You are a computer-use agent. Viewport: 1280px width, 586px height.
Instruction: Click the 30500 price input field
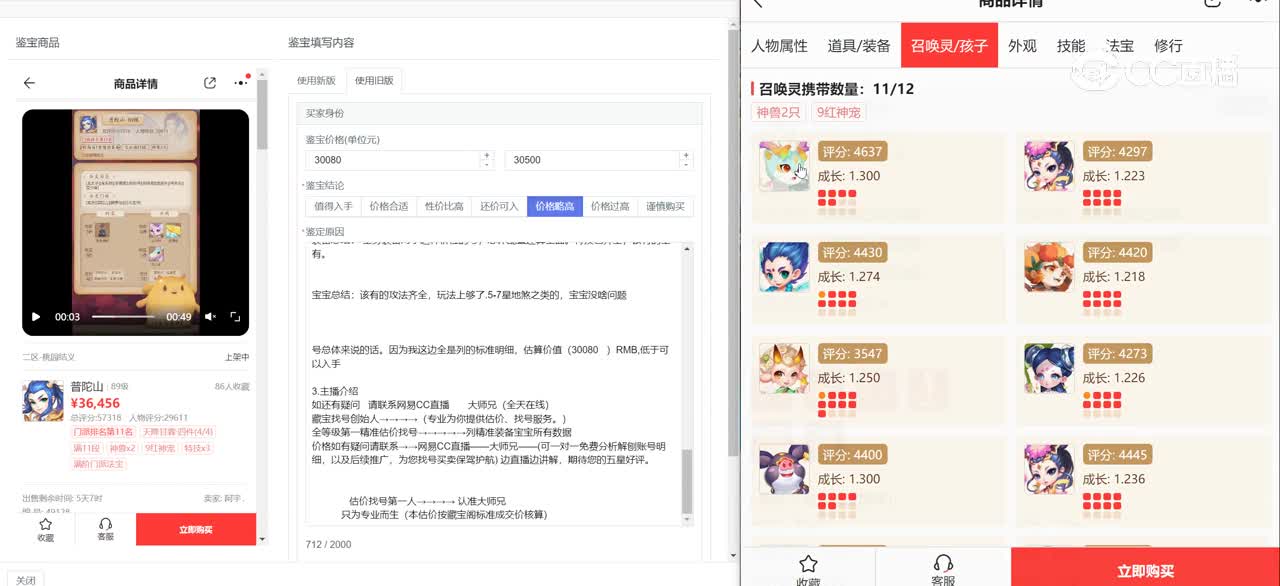pyautogui.click(x=593, y=160)
